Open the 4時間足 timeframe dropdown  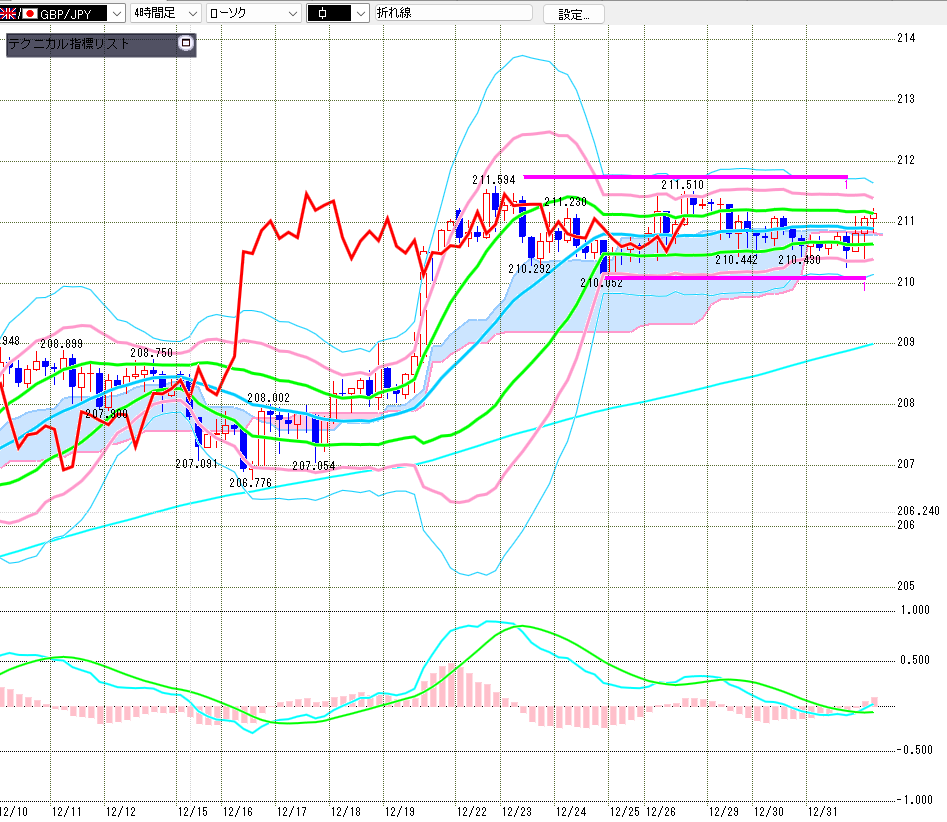click(193, 13)
